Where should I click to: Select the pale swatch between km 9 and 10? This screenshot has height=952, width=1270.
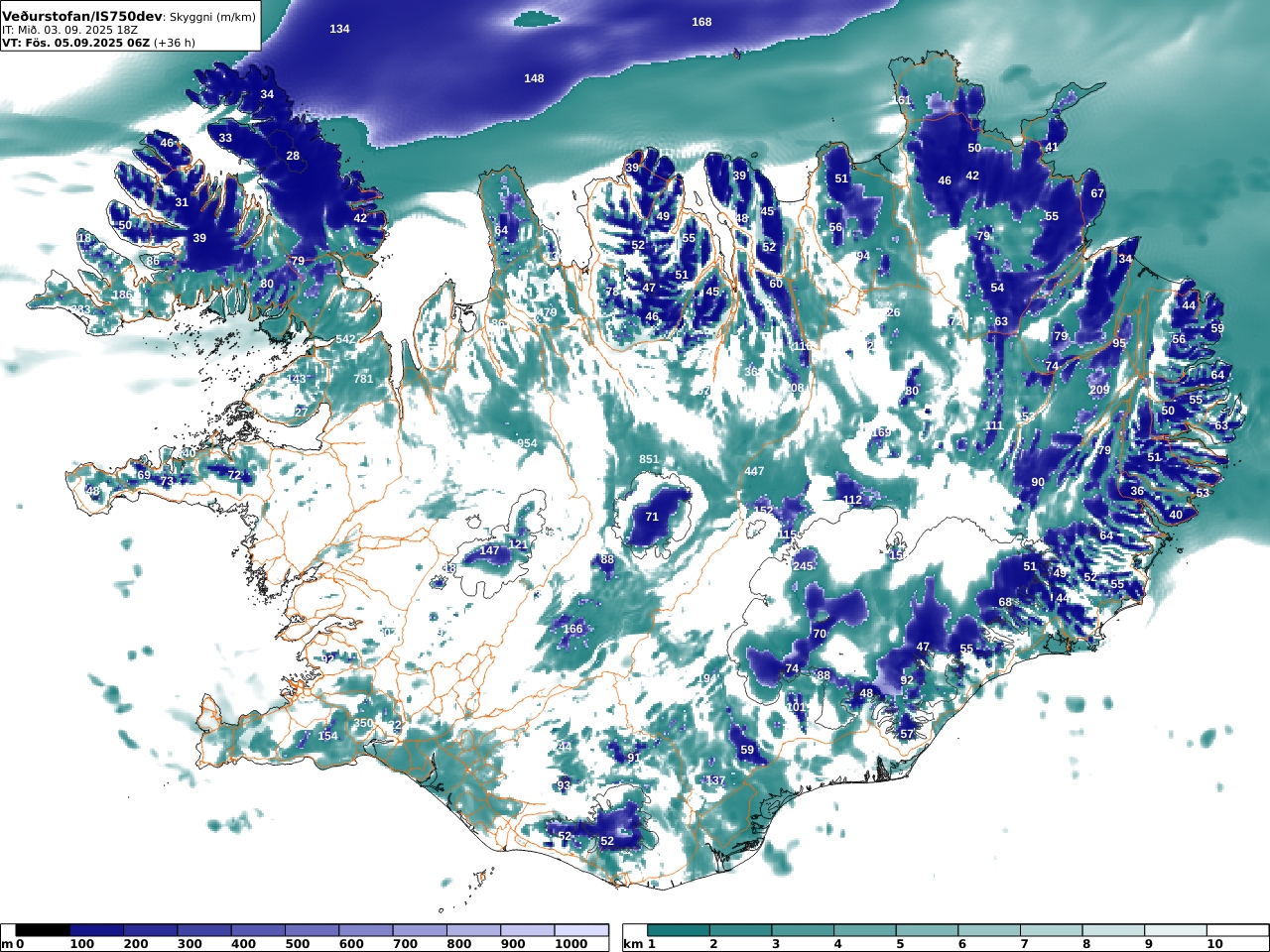click(1176, 930)
